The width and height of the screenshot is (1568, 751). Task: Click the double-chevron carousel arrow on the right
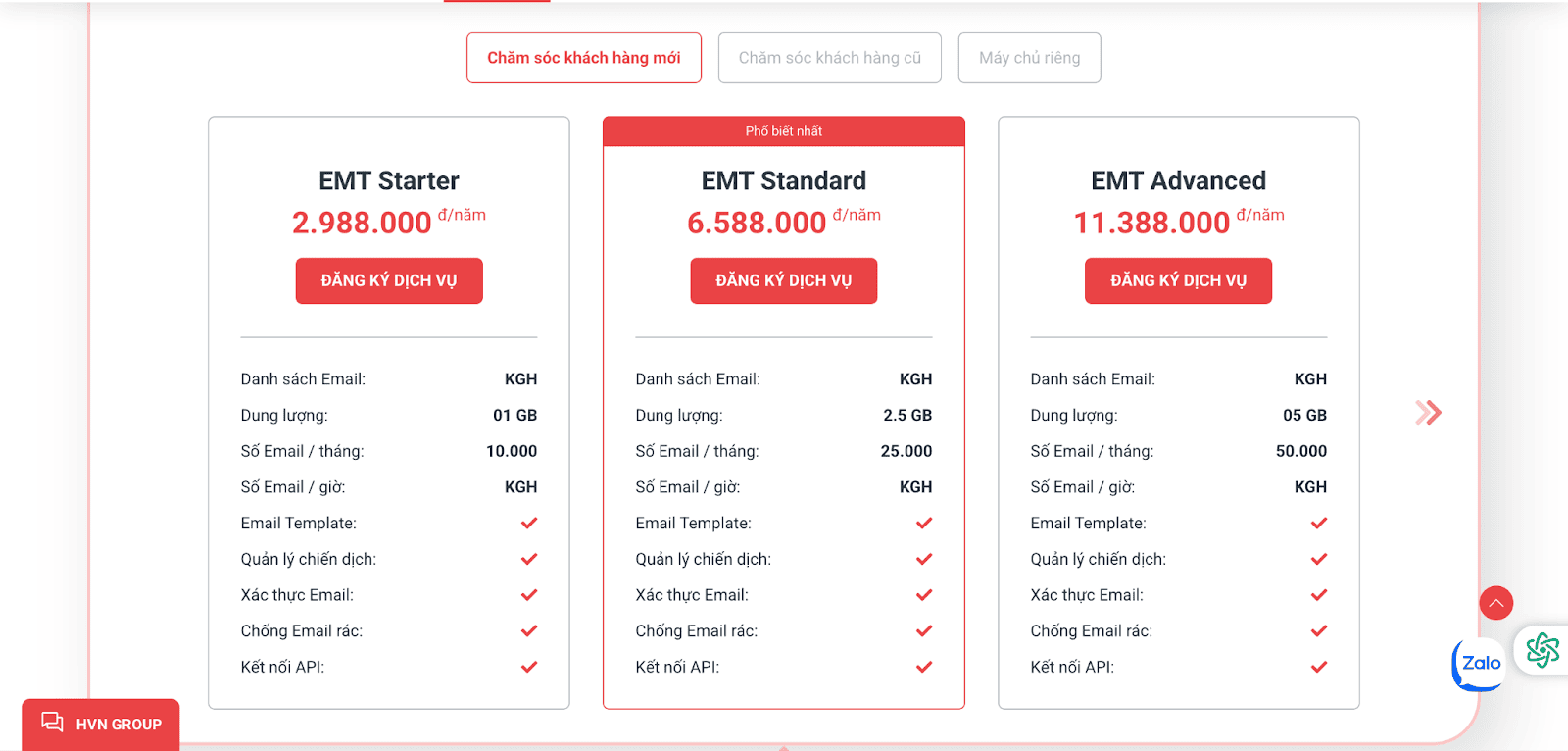pos(1427,413)
